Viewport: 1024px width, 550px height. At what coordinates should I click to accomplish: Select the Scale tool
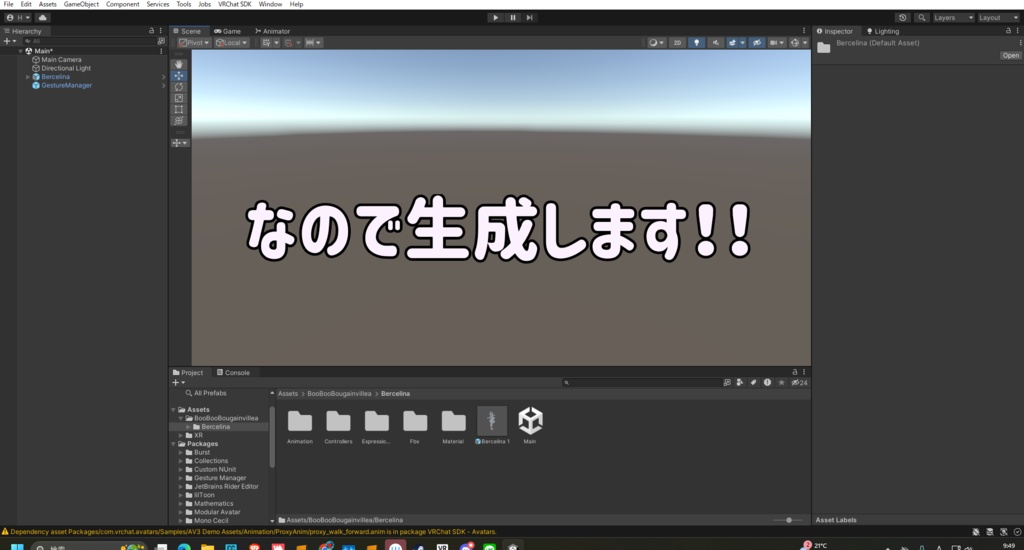tap(178, 98)
